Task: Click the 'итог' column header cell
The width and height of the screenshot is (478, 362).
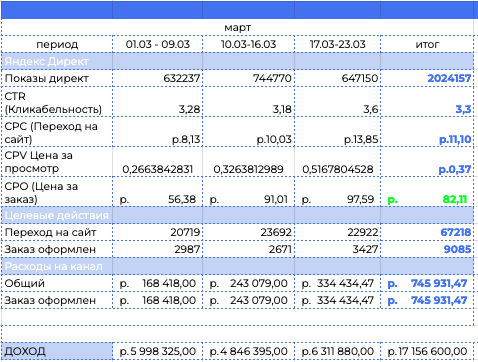Action: pos(427,44)
